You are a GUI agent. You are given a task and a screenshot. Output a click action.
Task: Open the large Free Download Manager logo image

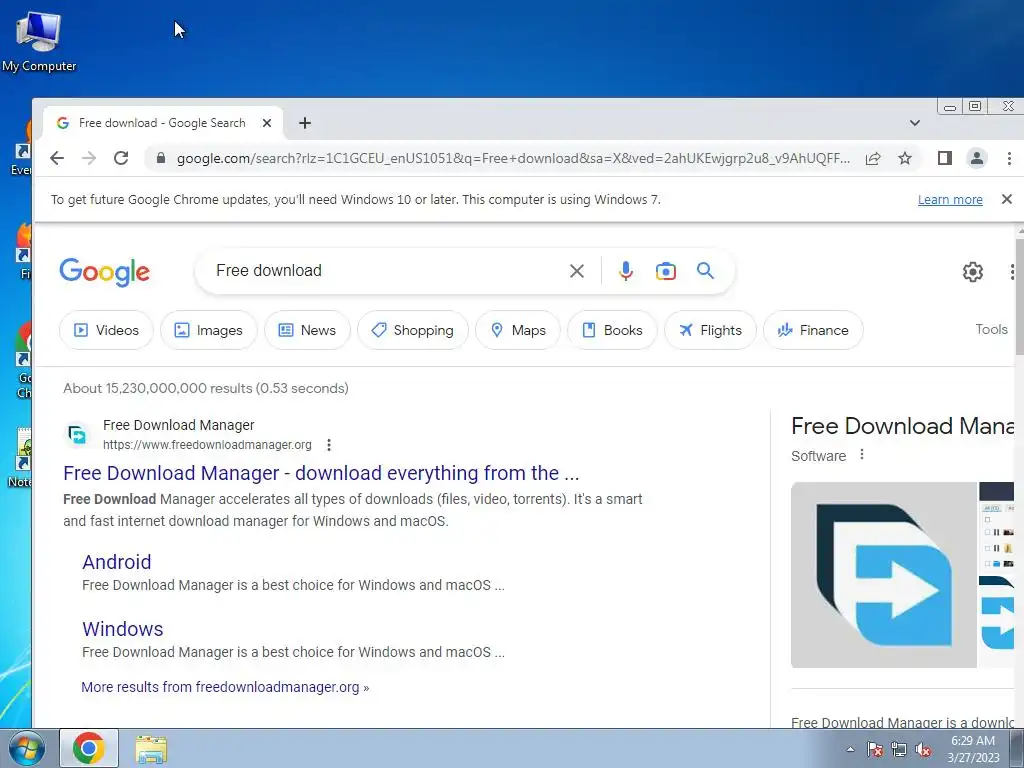(x=884, y=575)
